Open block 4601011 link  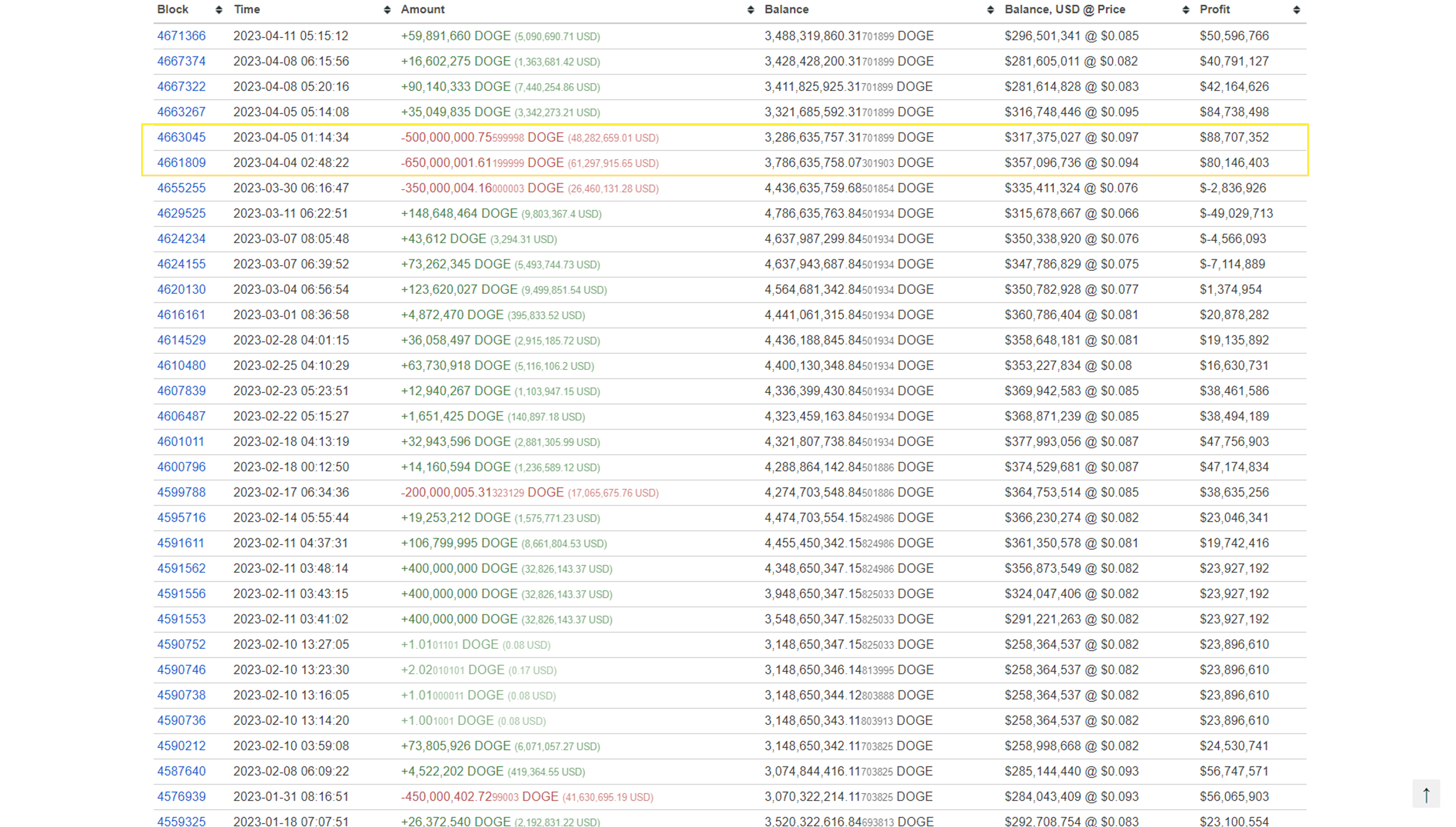180,441
